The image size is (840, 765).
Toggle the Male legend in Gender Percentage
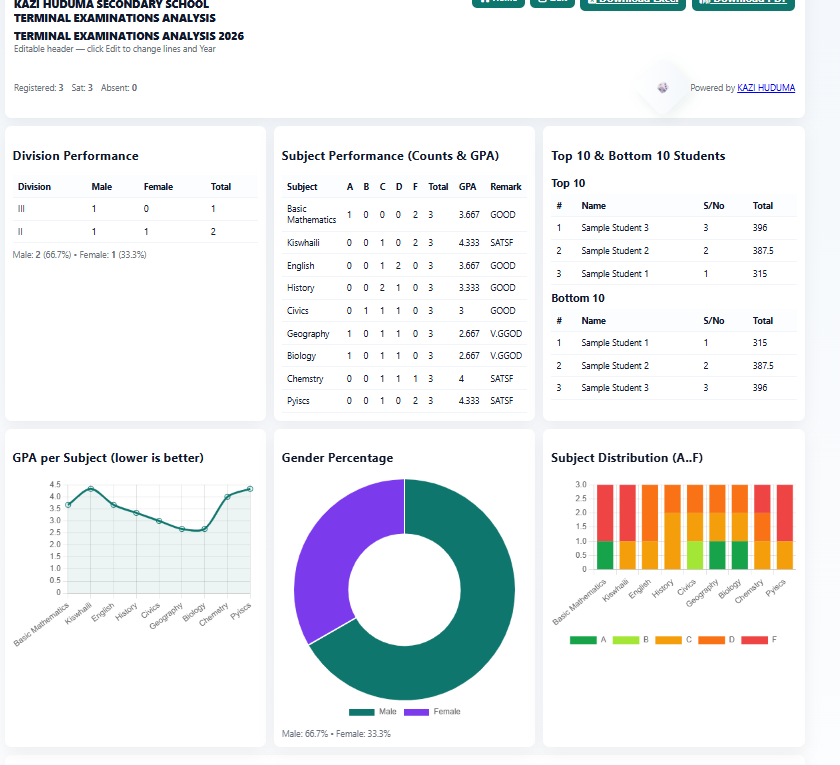tap(373, 711)
